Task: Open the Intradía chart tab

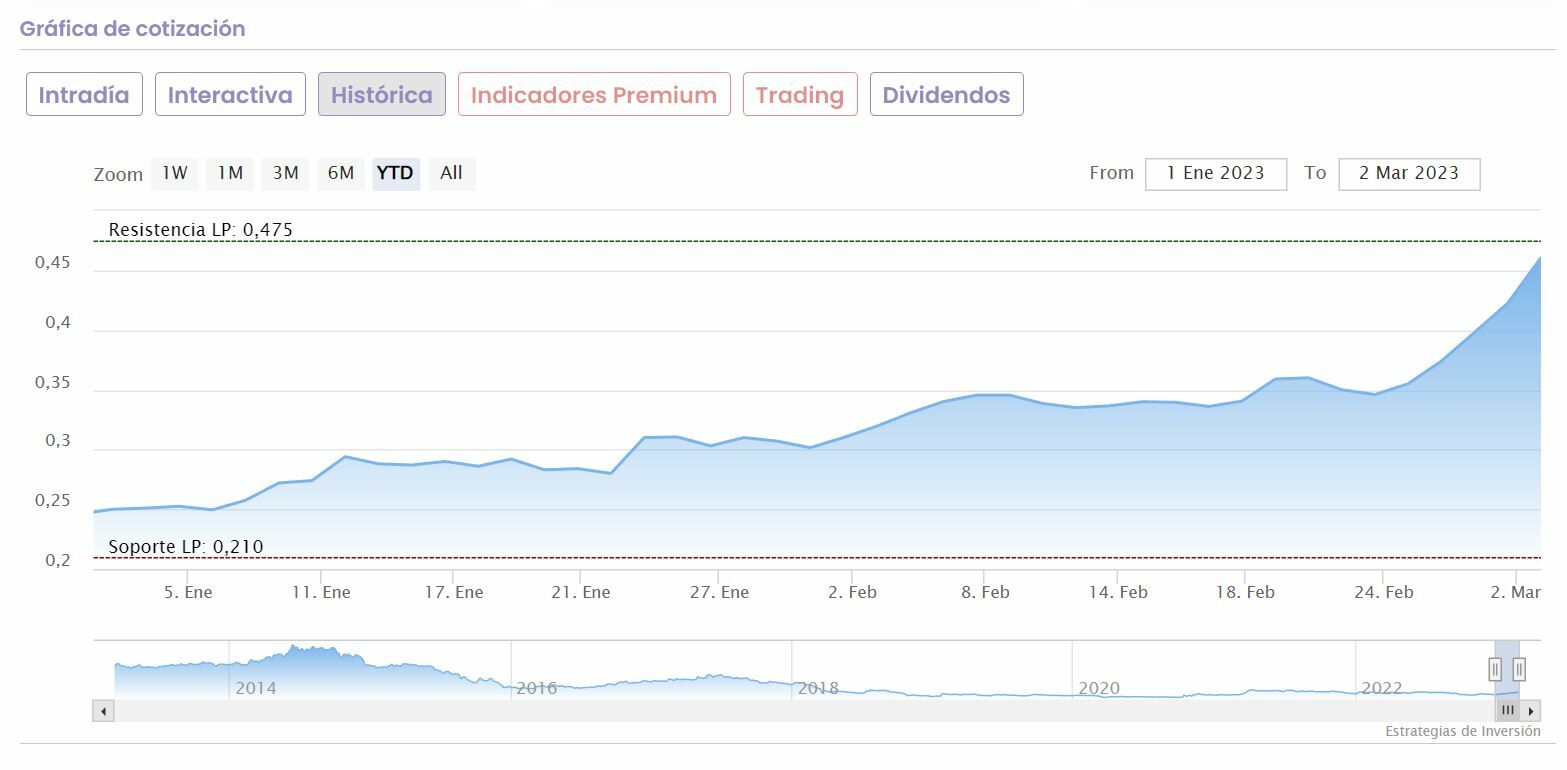Action: point(84,95)
